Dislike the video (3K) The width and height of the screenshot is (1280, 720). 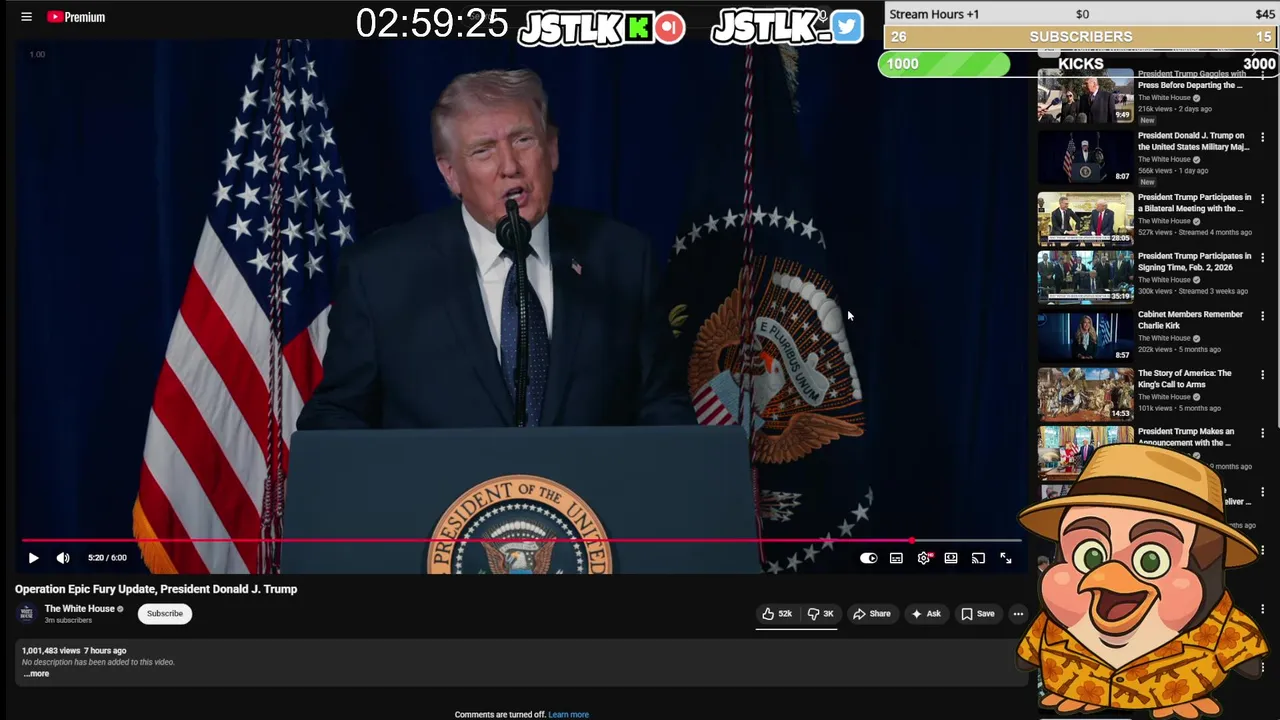point(821,614)
